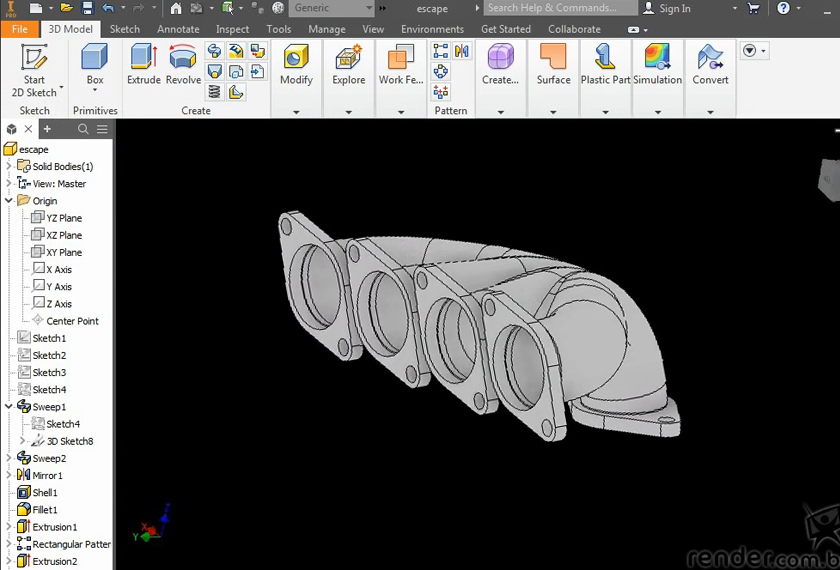
Task: Click the Extrude tool in the ribbon
Action: pos(144,65)
